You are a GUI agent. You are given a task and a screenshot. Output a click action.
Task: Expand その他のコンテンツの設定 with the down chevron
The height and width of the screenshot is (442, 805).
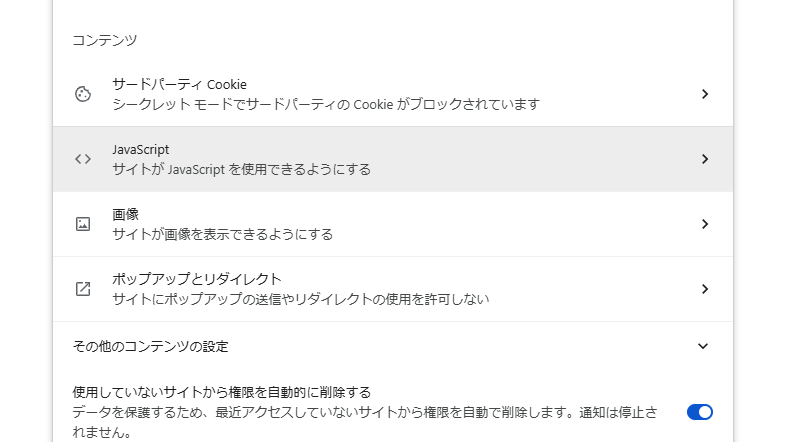(703, 347)
